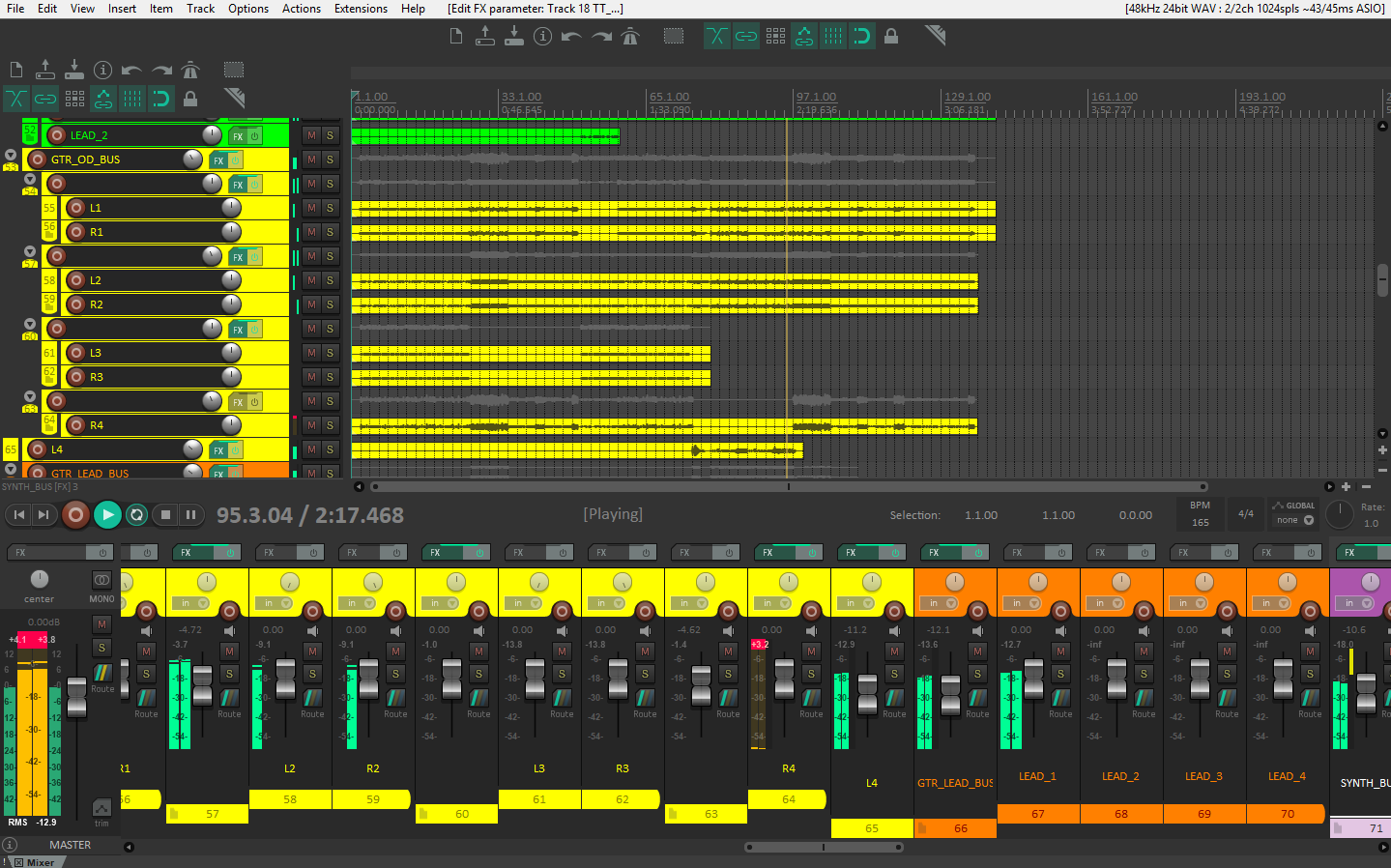
Task: Click the master volume fader handle
Action: pyautogui.click(x=76, y=697)
